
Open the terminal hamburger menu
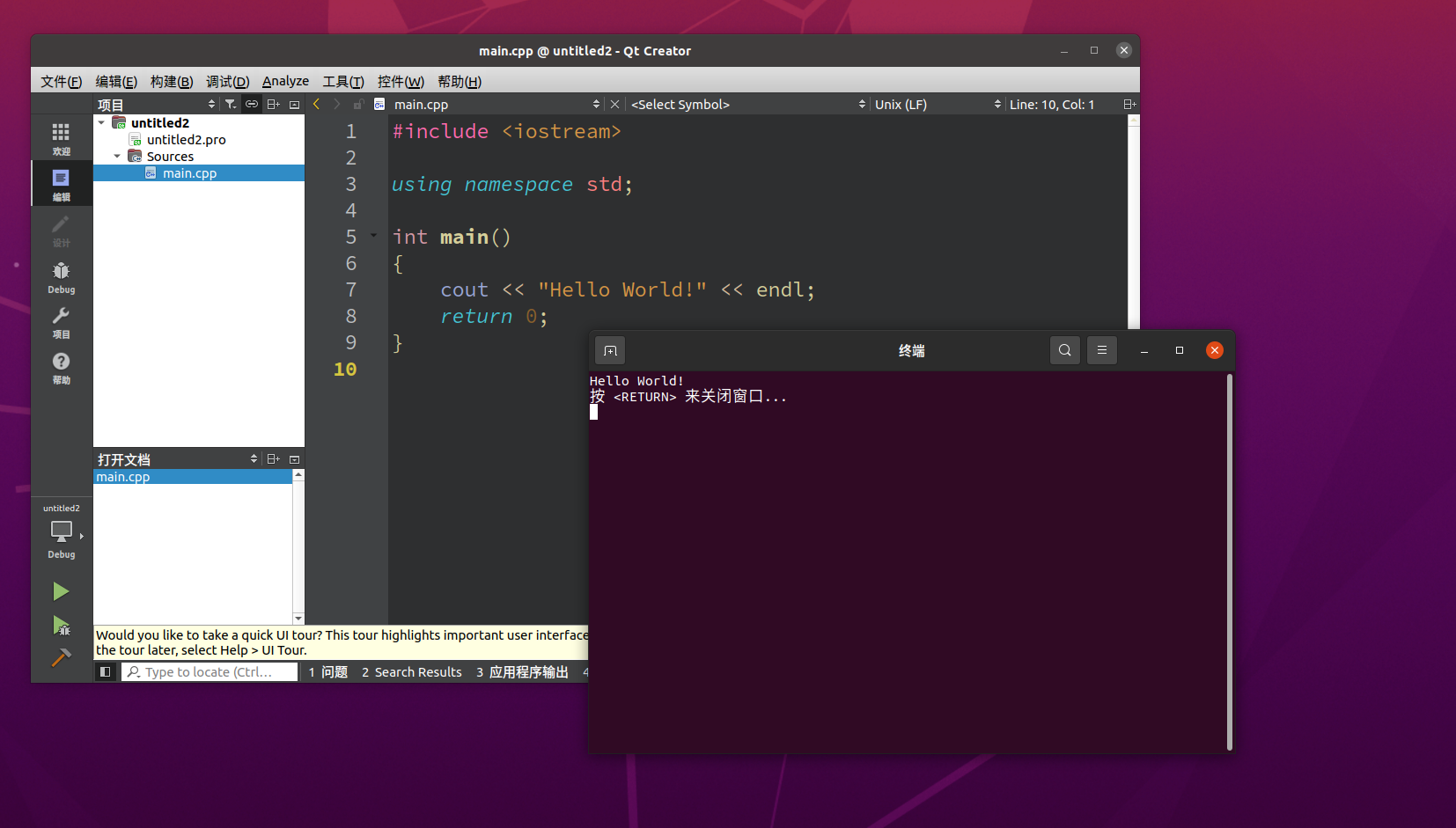(x=1102, y=350)
